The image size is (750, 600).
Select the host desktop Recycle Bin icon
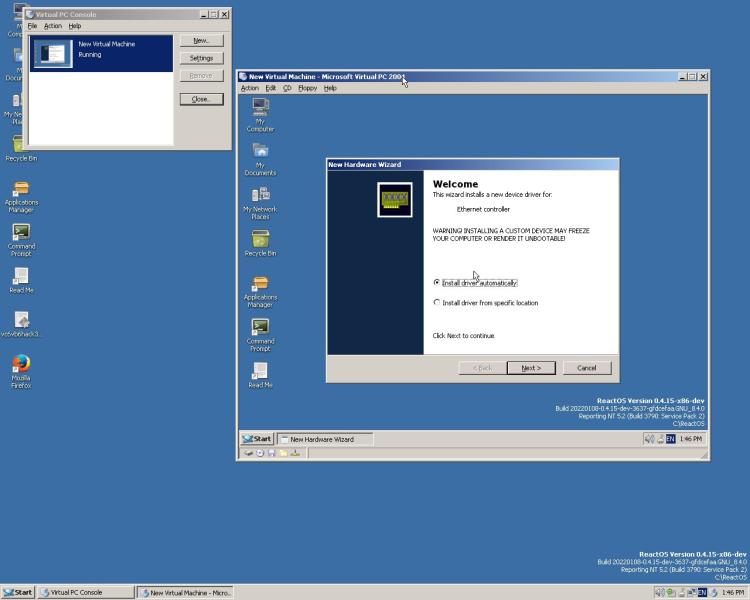[x=21, y=148]
